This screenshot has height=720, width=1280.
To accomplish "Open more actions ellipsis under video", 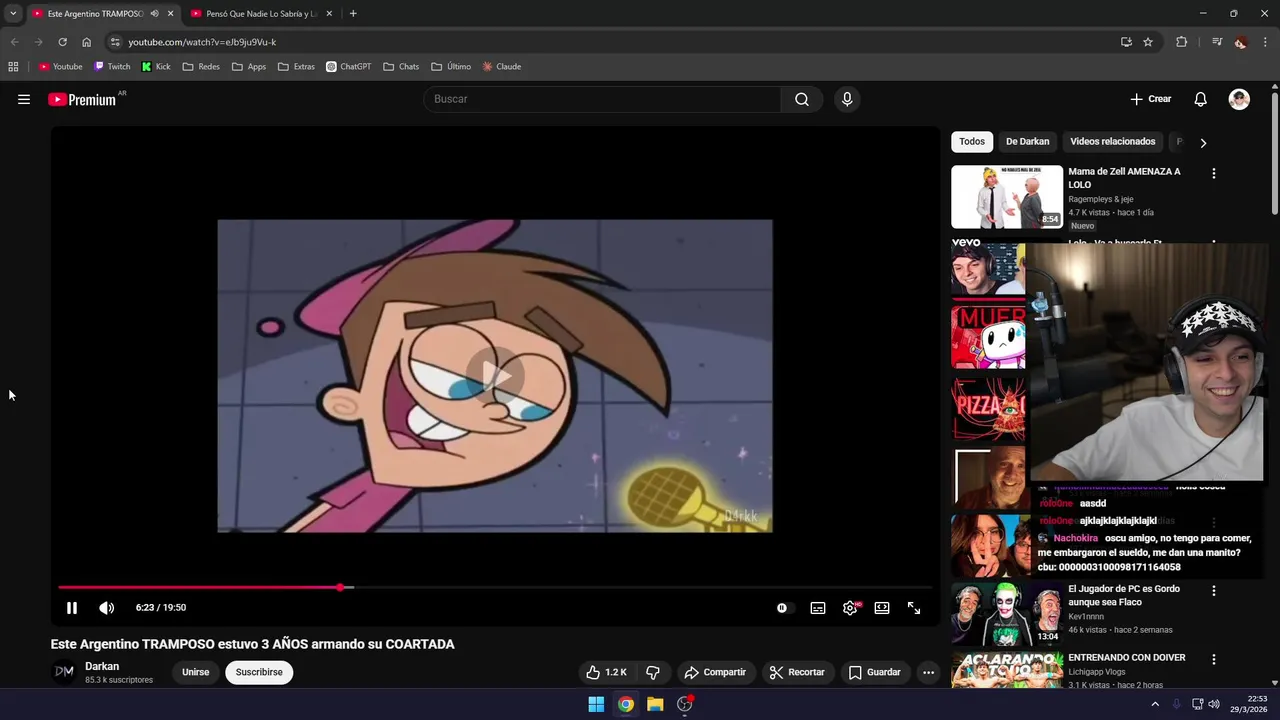I will pos(928,672).
